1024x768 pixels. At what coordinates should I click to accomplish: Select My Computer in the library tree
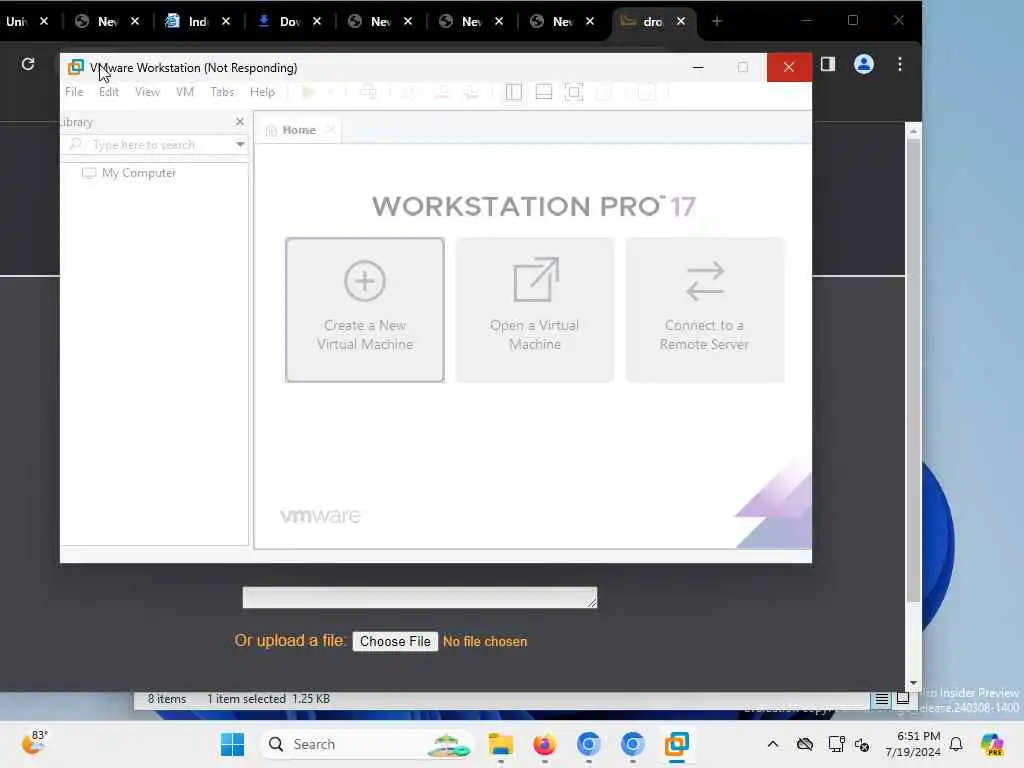[x=129, y=173]
